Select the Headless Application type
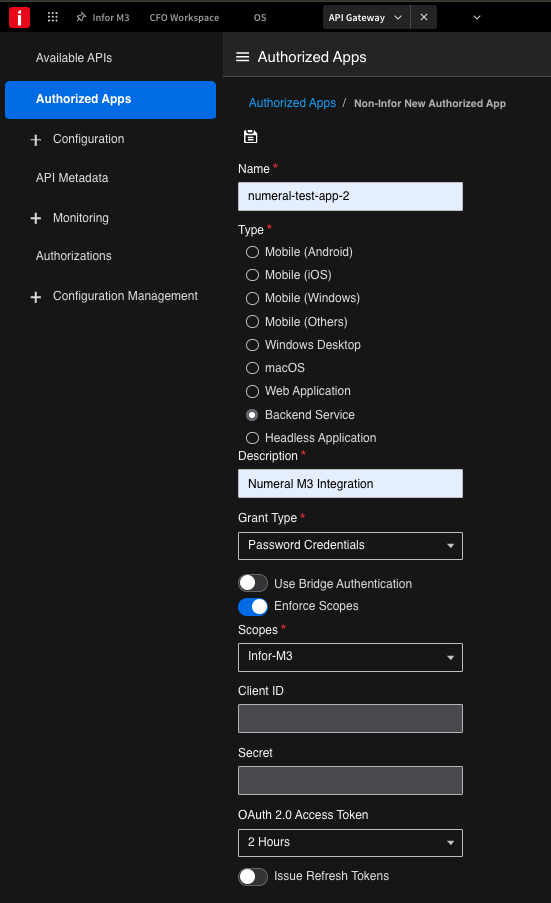 pyautogui.click(x=252, y=438)
